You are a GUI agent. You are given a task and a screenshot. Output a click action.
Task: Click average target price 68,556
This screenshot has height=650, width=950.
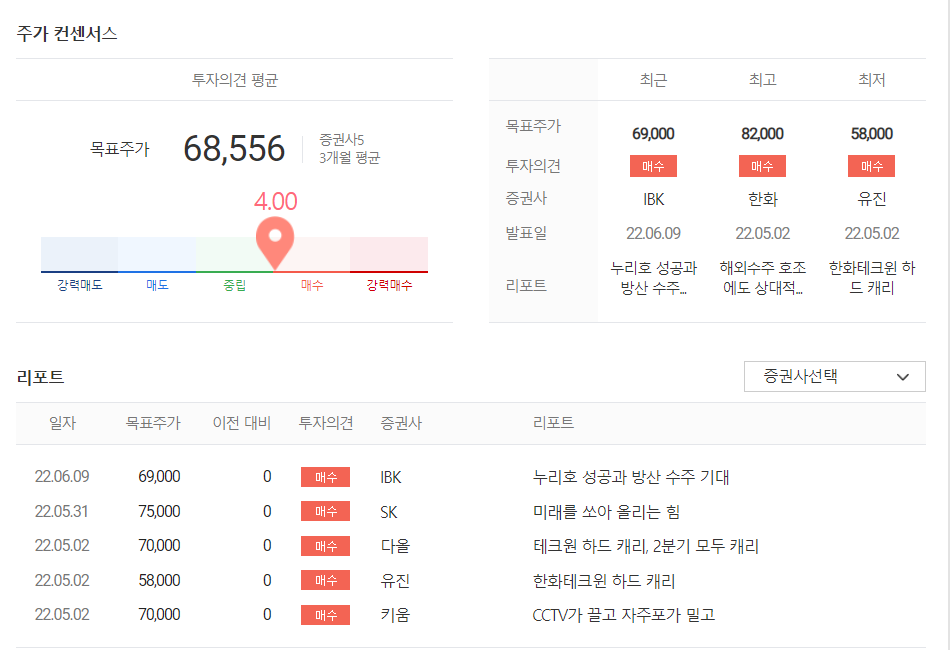tap(234, 149)
